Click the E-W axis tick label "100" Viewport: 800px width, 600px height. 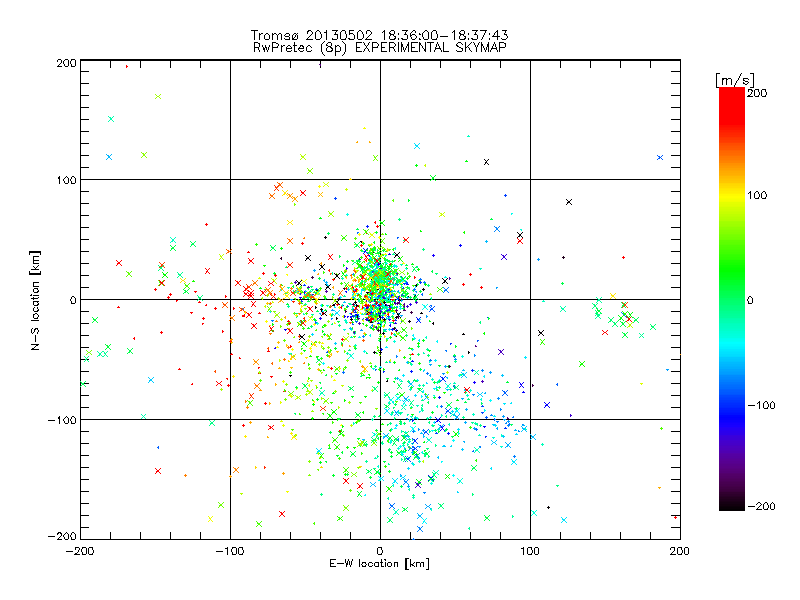530,552
